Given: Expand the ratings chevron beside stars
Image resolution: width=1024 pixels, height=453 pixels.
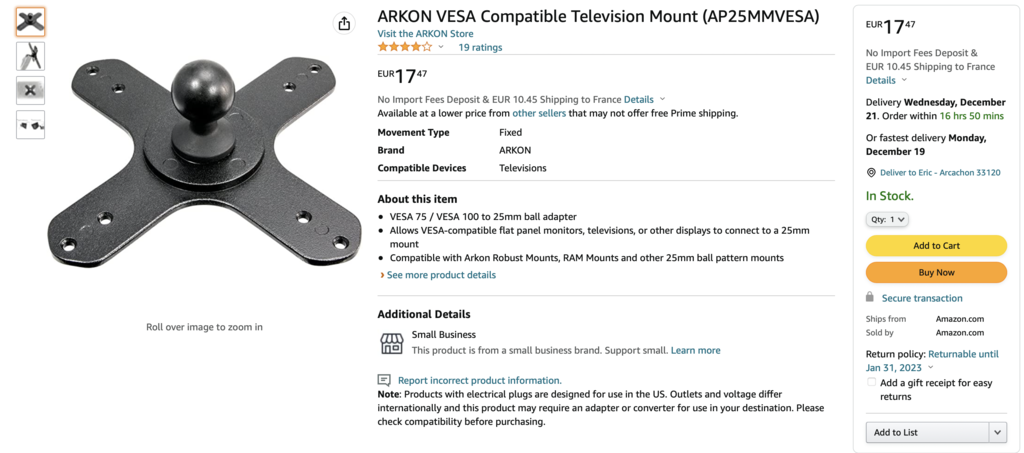Looking at the screenshot, I should click(441, 47).
